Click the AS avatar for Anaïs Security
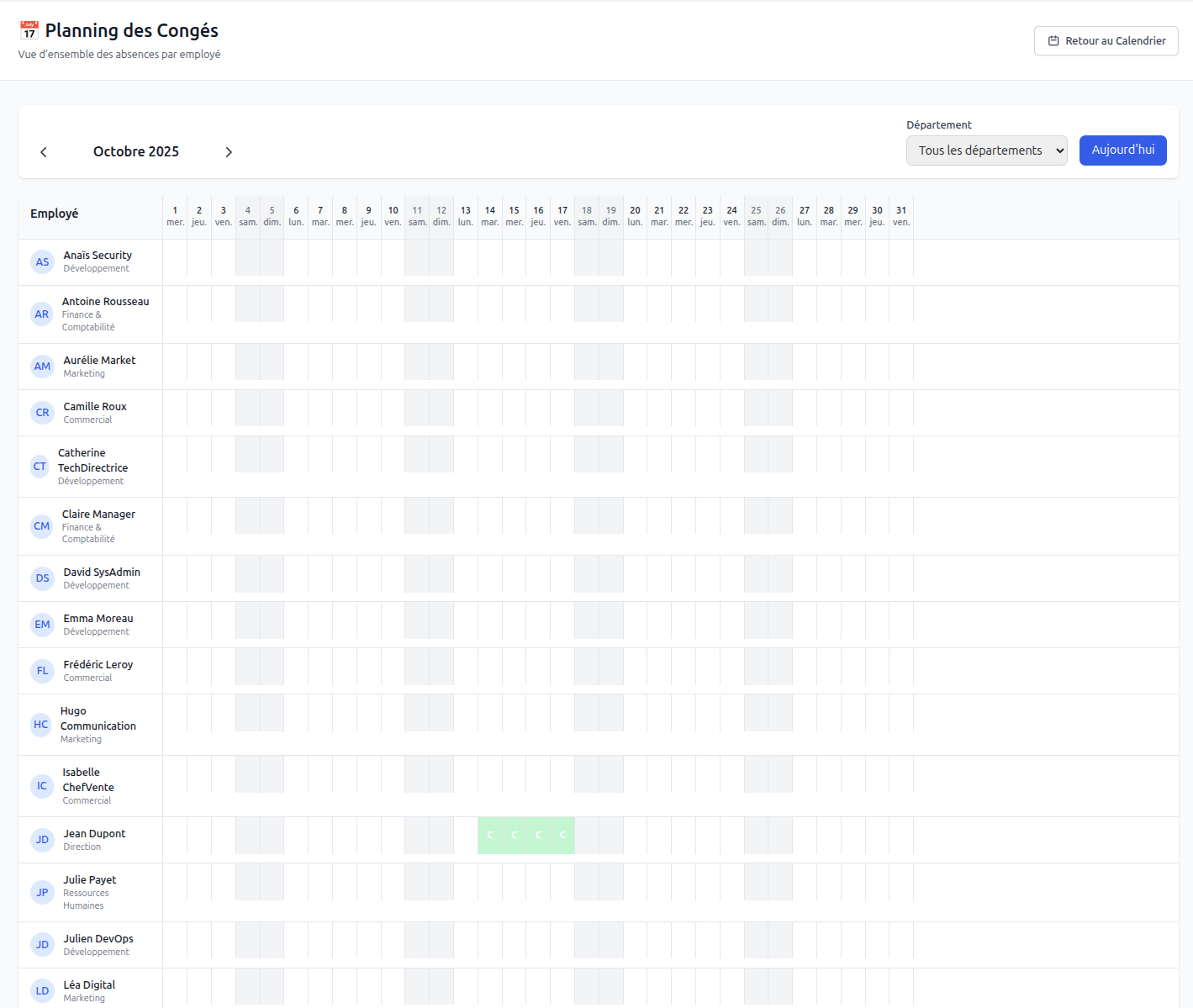 (42, 262)
